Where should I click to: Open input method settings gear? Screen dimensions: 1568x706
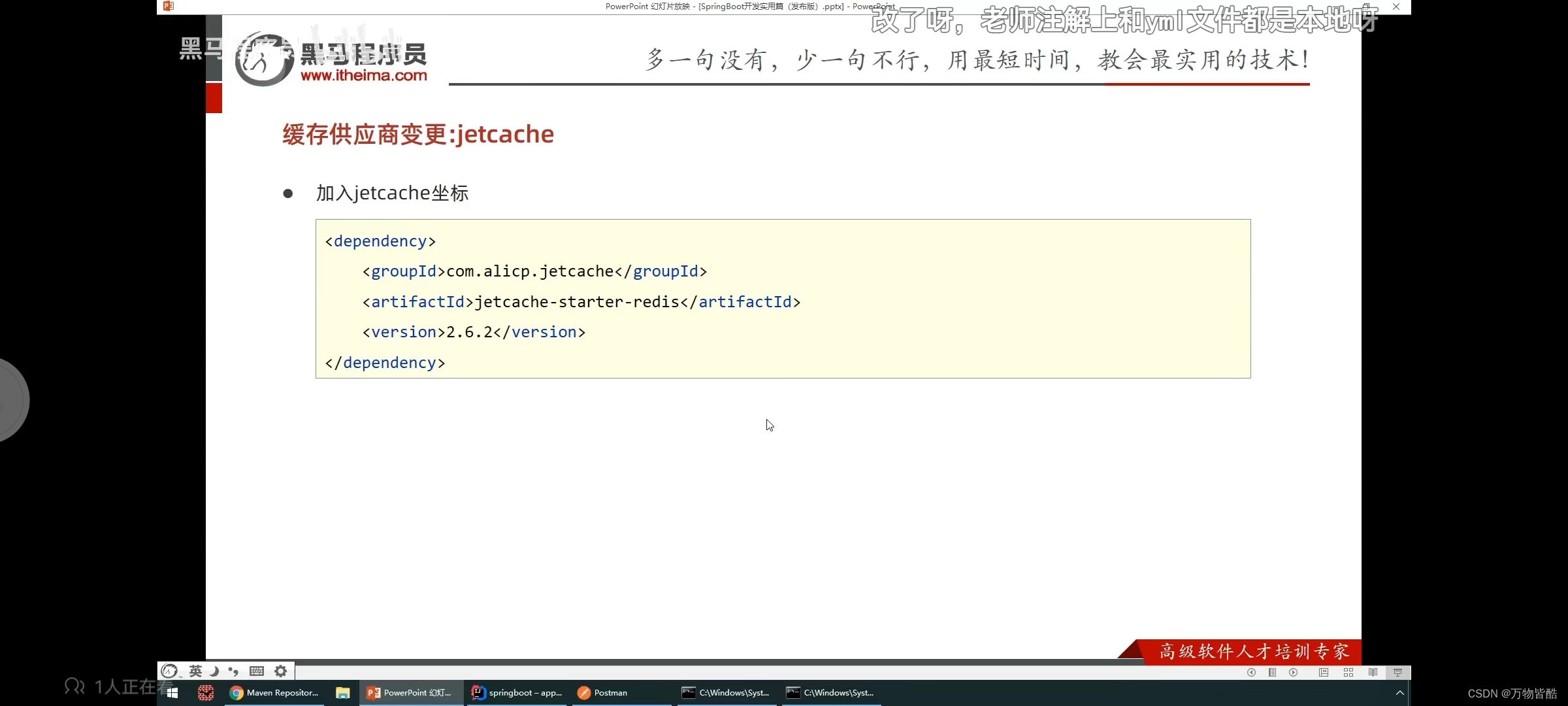point(281,671)
